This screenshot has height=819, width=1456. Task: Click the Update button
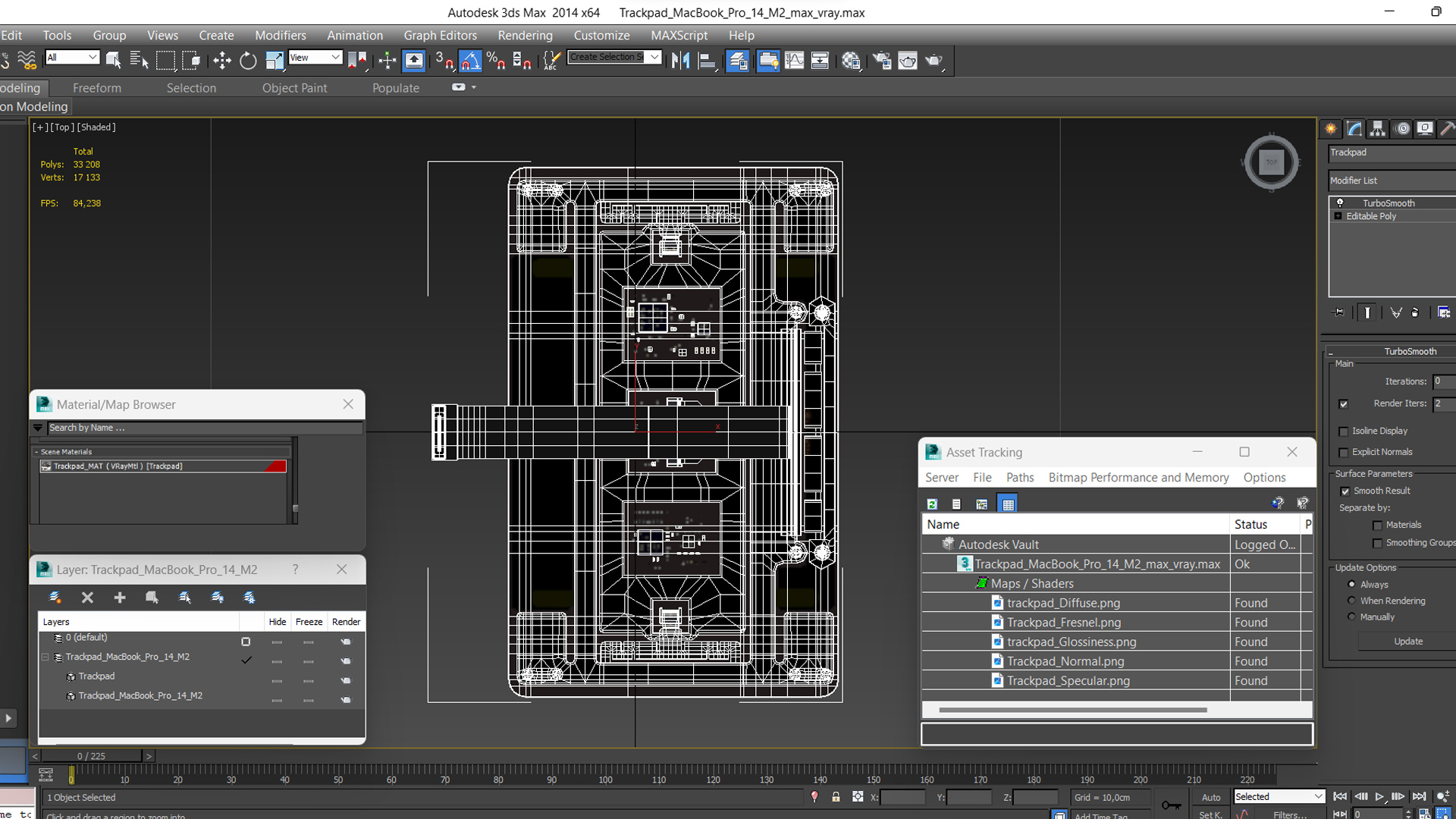(1407, 642)
